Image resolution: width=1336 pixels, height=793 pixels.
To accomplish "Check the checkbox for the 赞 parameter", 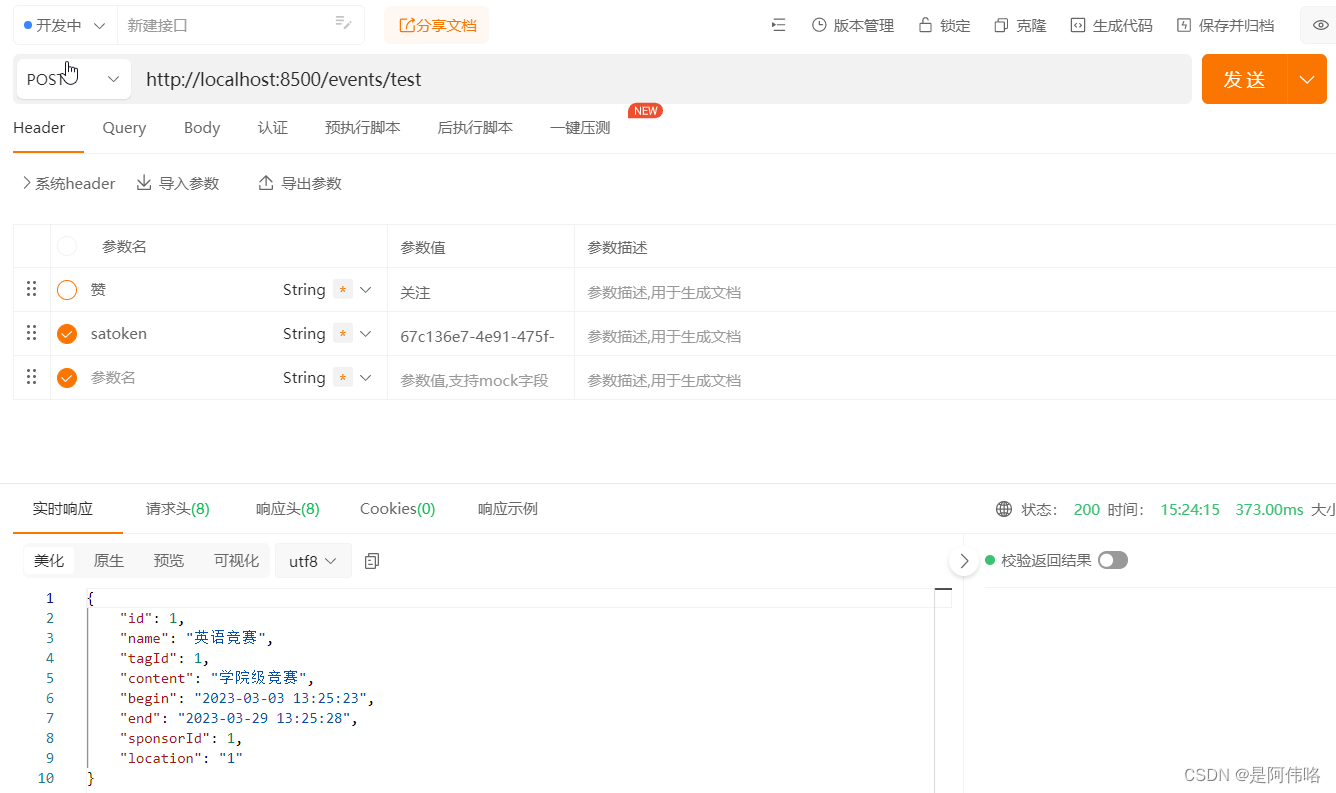I will click(66, 289).
